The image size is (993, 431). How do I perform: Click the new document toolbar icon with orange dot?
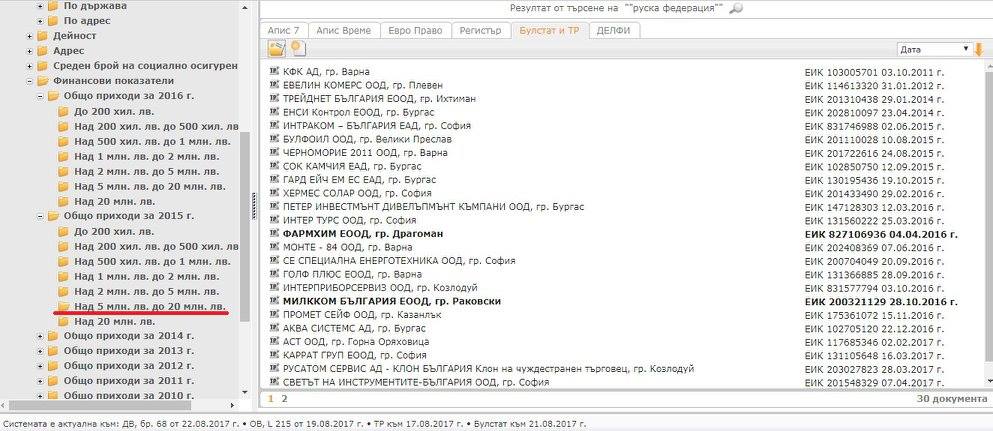click(x=297, y=49)
